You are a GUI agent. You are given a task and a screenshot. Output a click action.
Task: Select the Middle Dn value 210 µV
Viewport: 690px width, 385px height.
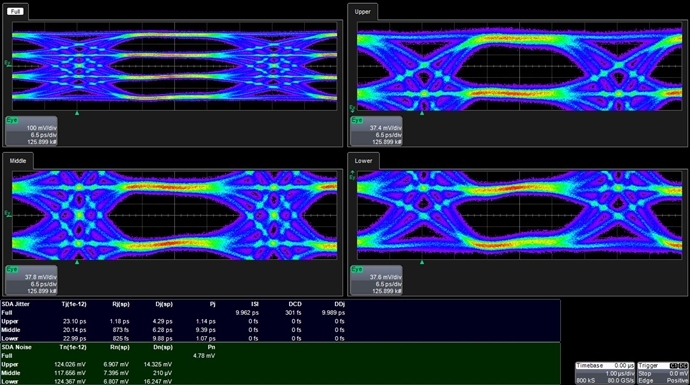coord(162,373)
